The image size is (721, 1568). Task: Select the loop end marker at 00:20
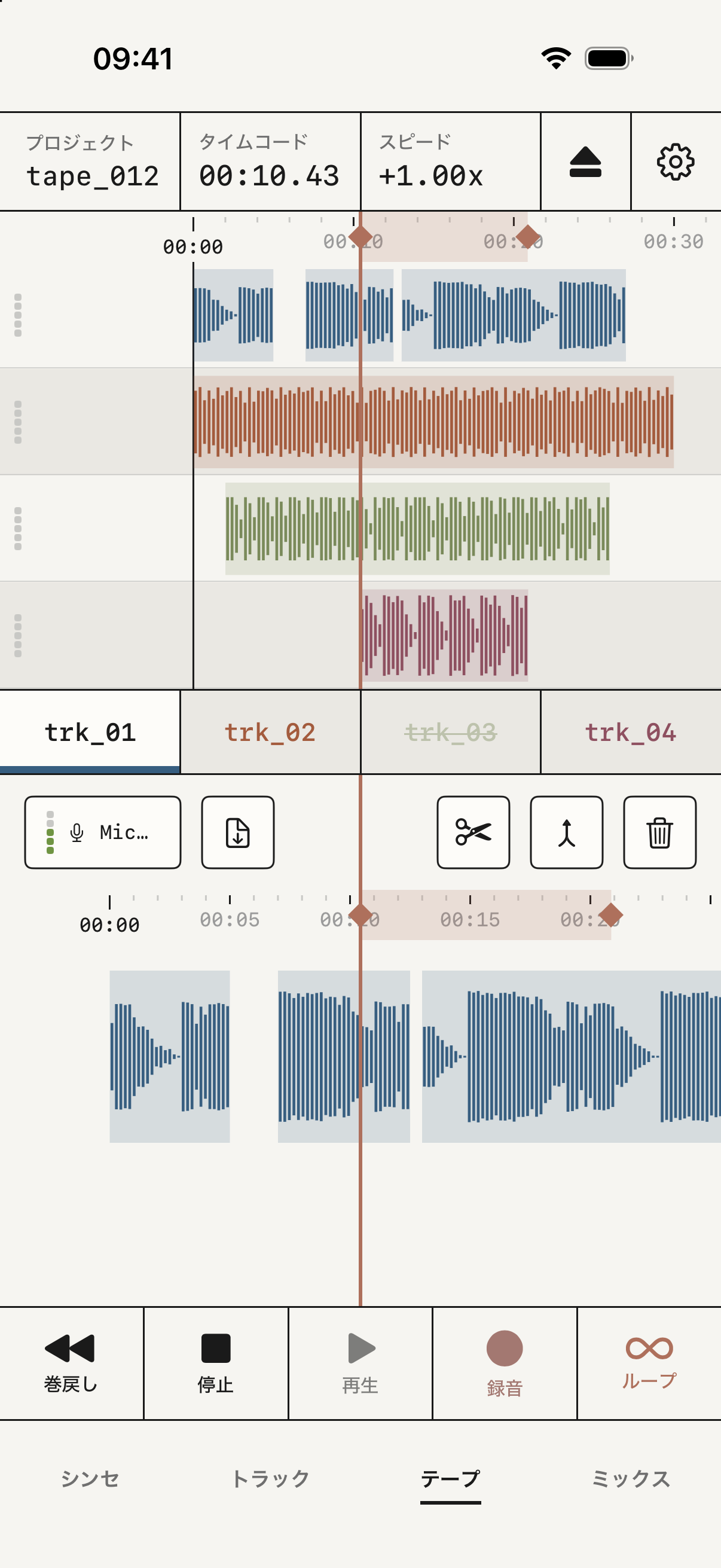pyautogui.click(x=527, y=236)
